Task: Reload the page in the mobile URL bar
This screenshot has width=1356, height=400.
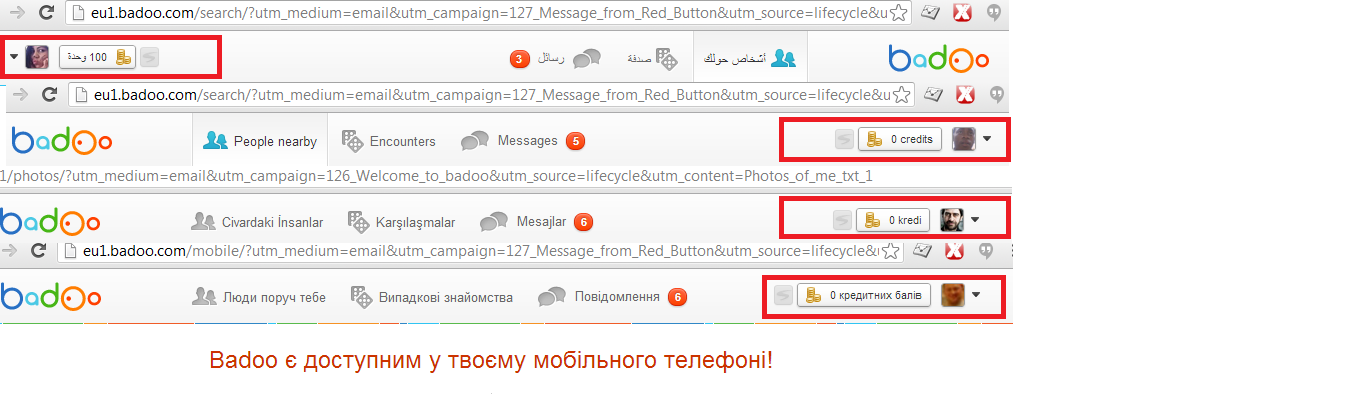Action: tap(37, 250)
